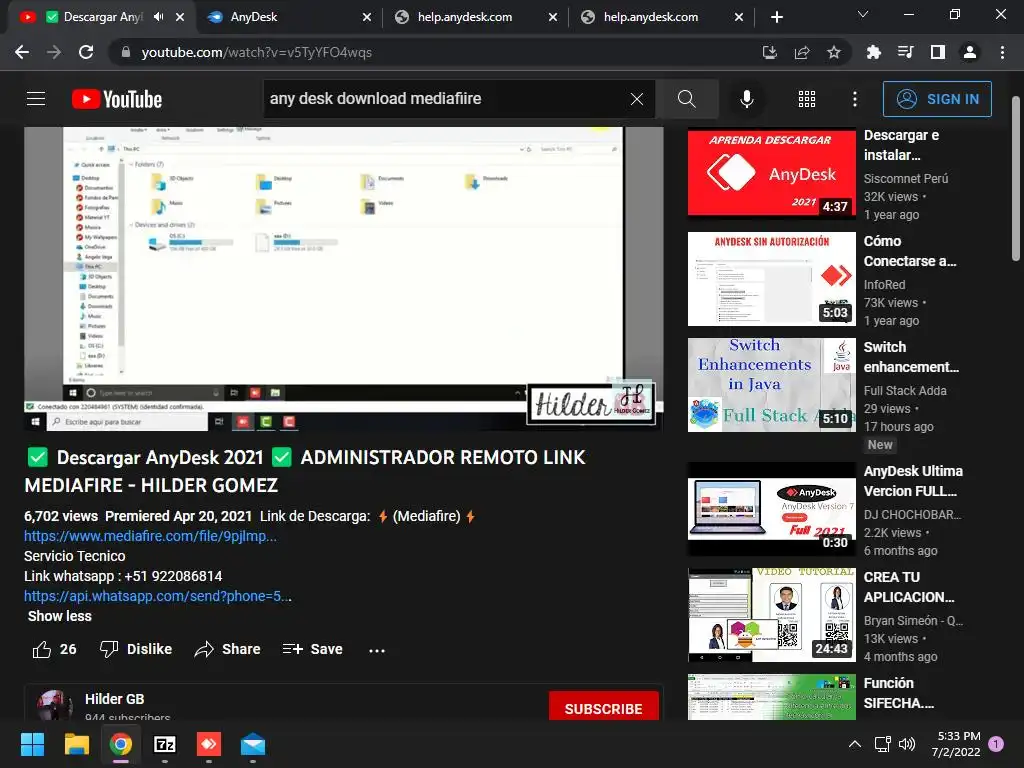
Task: Switch to the first help.anydesk.com tab
Action: (x=474, y=17)
